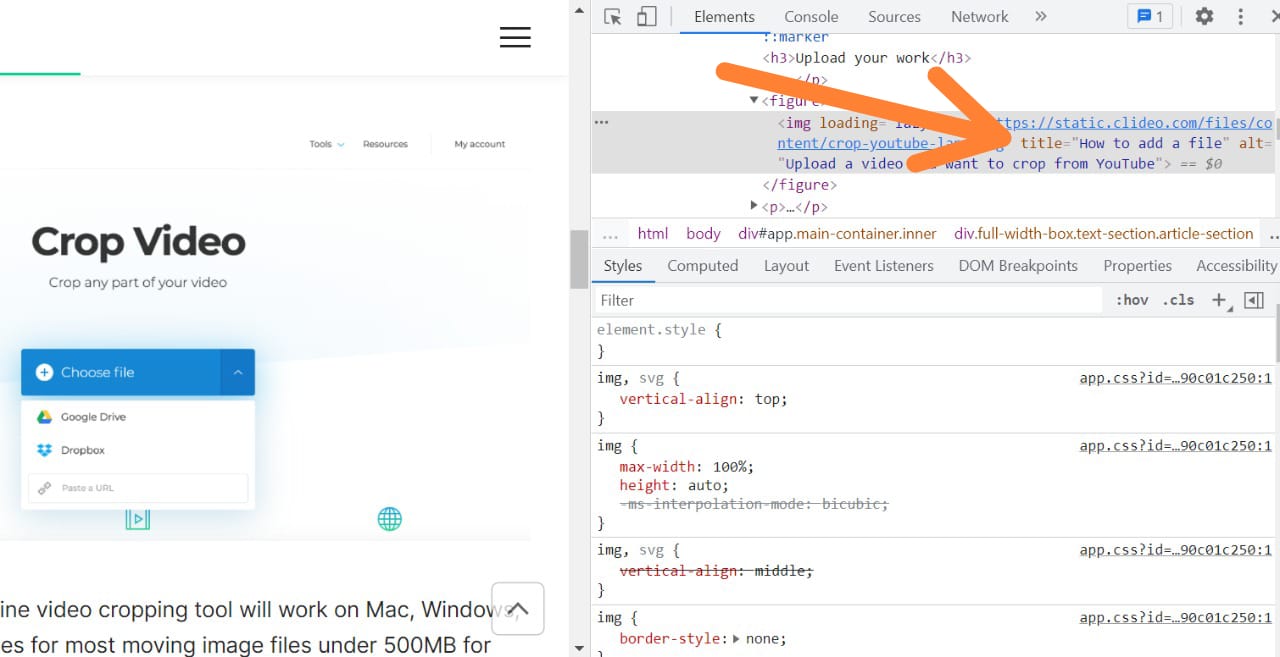Open DevTools settings gear
Viewport: 1280px width, 657px height.
(1204, 16)
